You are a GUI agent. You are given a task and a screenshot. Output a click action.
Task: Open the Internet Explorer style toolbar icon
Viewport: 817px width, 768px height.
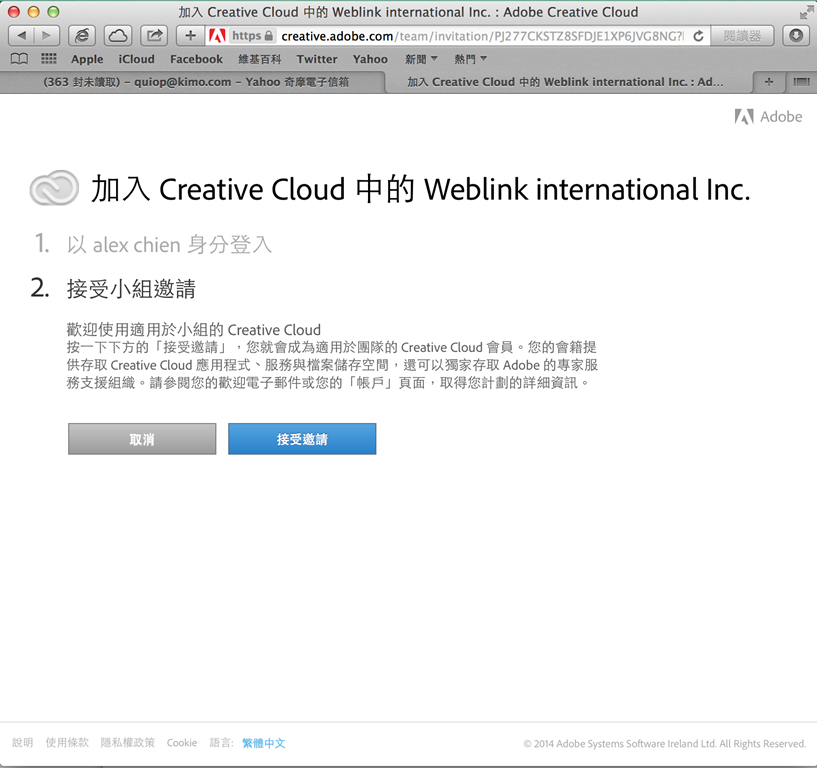tap(82, 35)
